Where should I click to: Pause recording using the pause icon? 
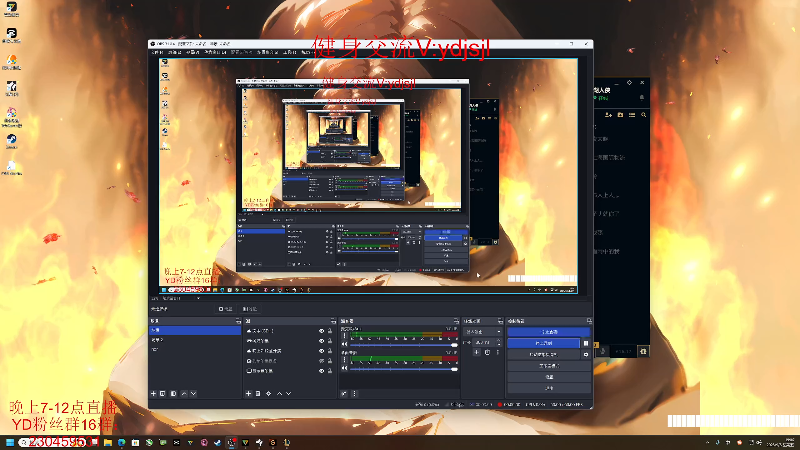coord(586,343)
